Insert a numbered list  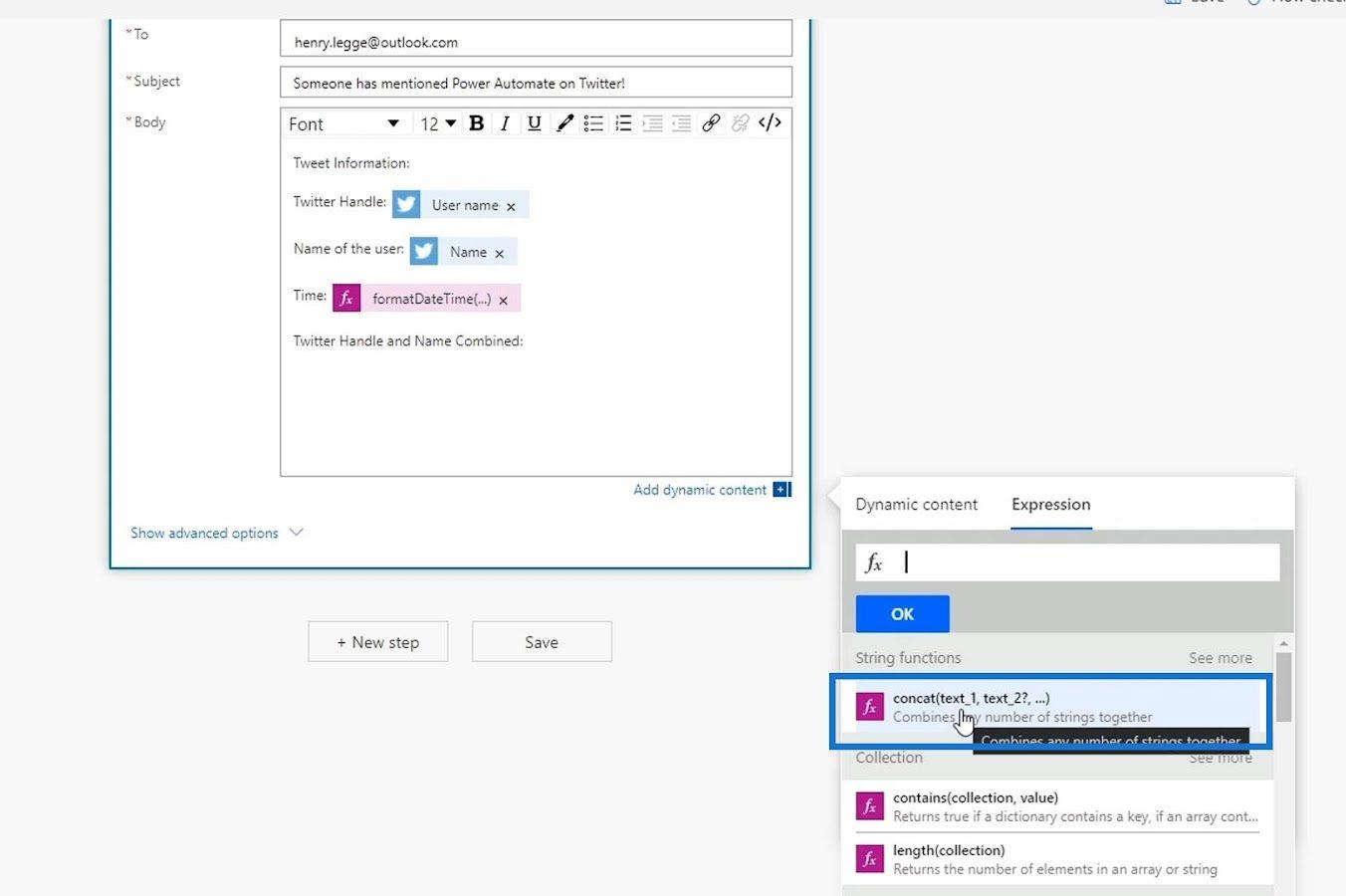pyautogui.click(x=623, y=123)
